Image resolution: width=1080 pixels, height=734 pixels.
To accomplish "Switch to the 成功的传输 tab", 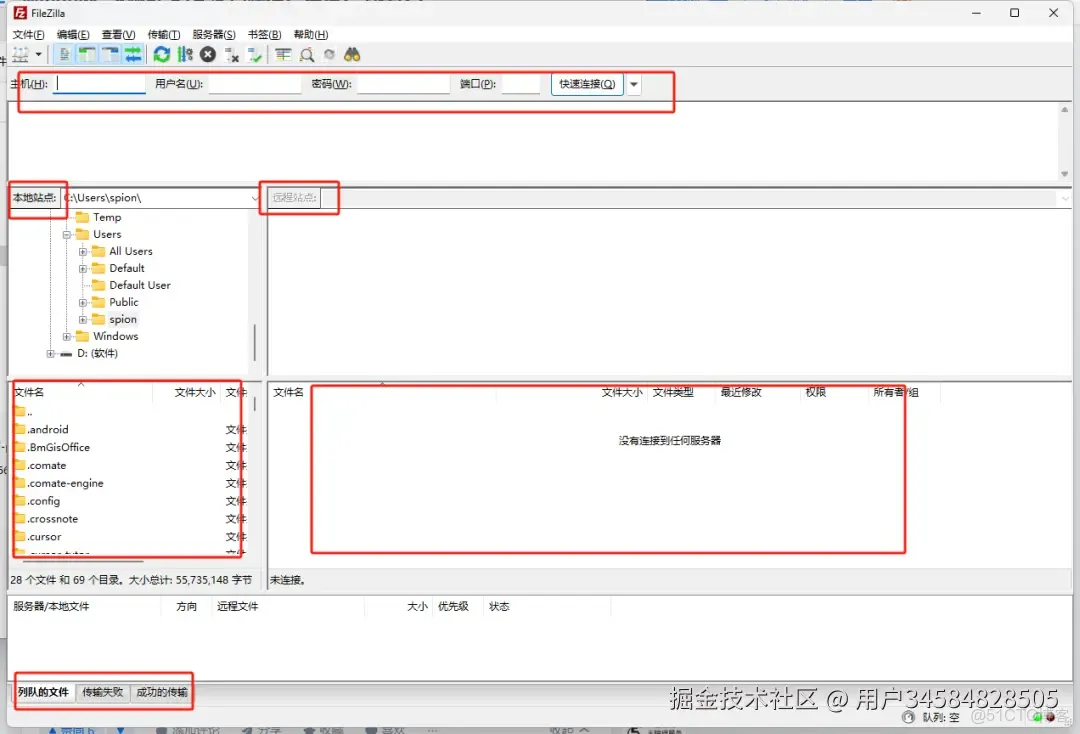I will (161, 691).
